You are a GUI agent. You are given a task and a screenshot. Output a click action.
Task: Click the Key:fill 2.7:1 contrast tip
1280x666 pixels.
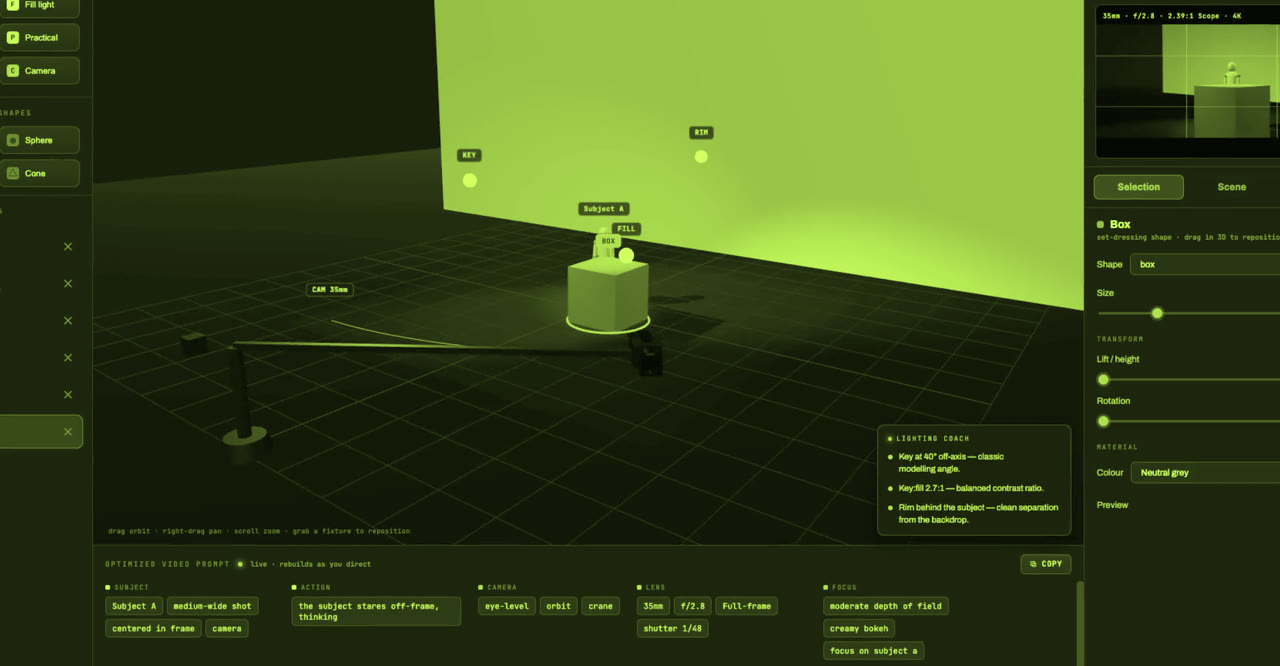(971, 488)
